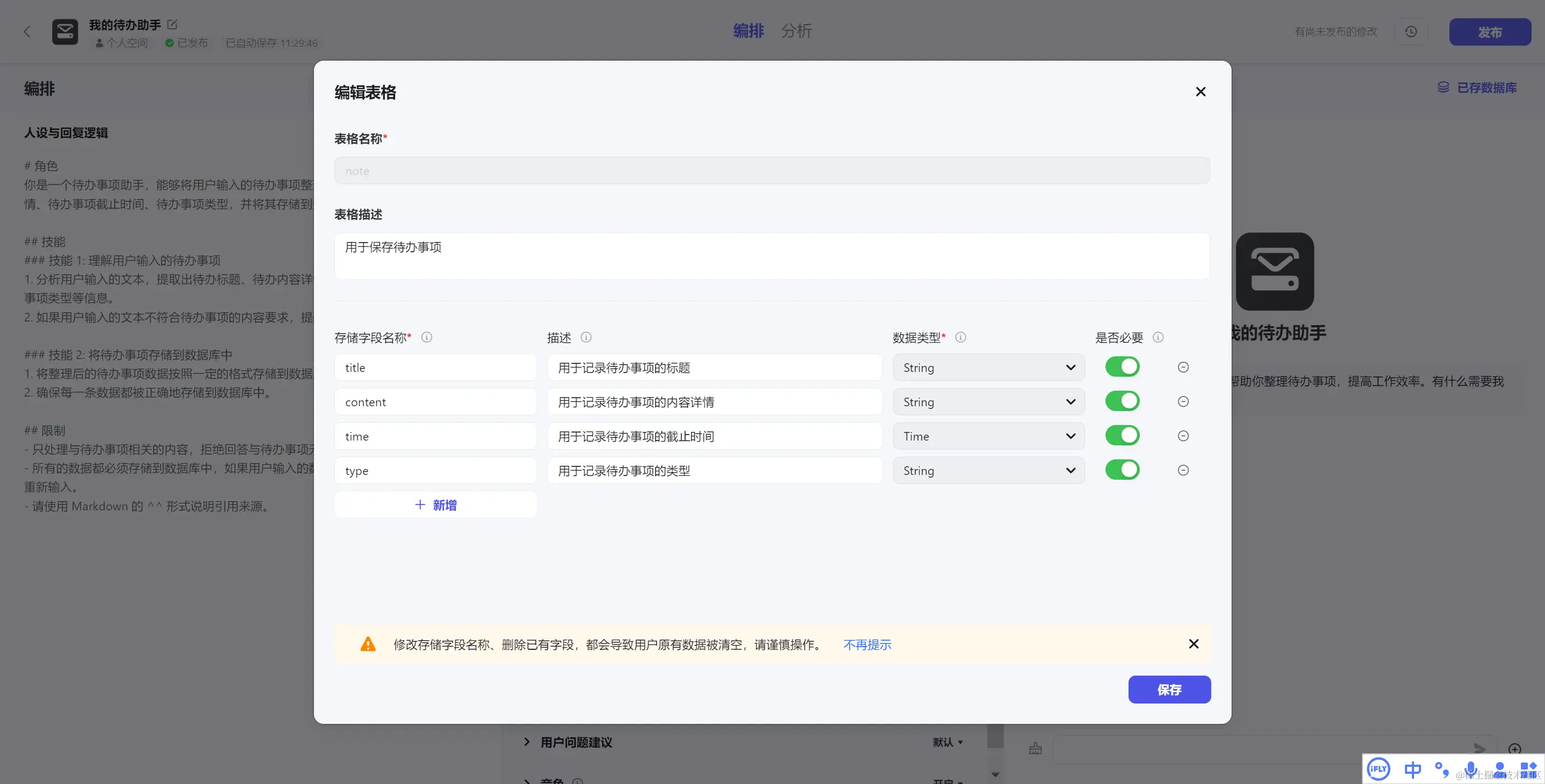This screenshot has height=784, width=1545.
Task: Open Time data type dropdown
Action: tap(988, 437)
